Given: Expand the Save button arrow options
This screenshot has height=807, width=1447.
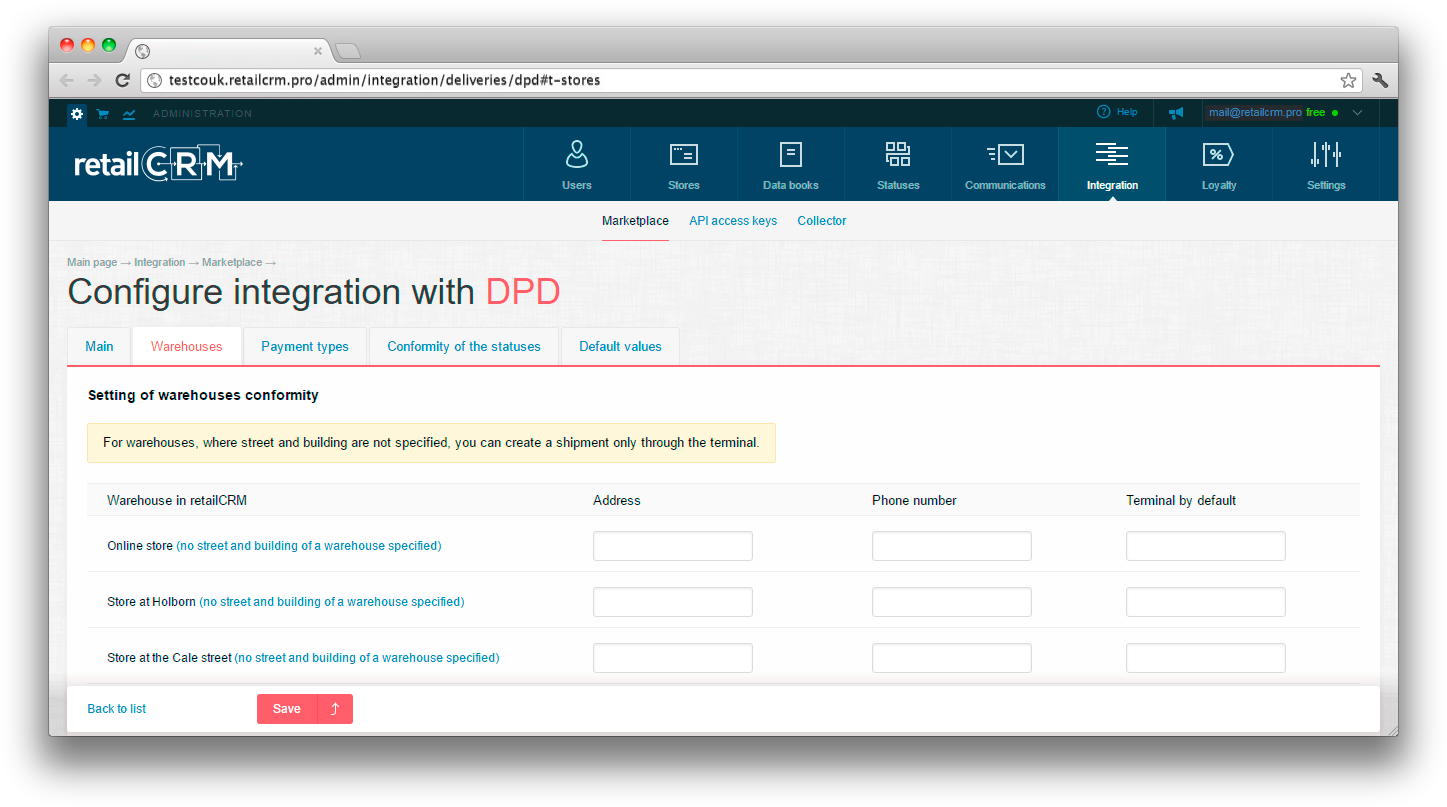Looking at the screenshot, I should [335, 709].
